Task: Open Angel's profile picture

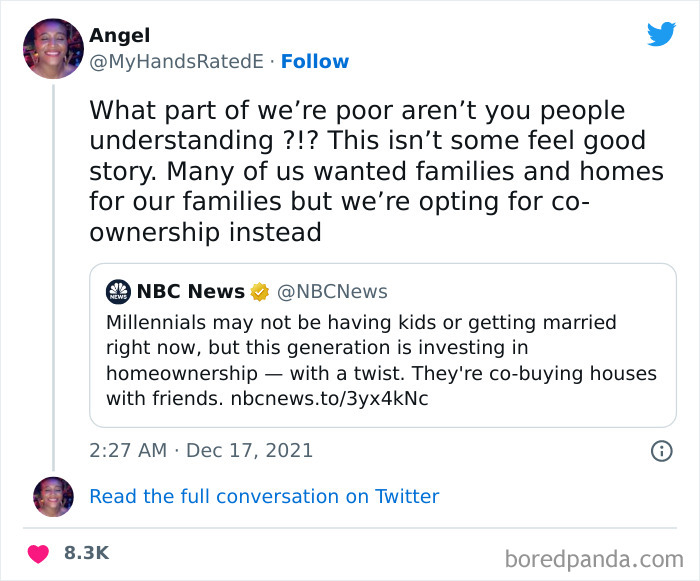Action: (x=53, y=49)
